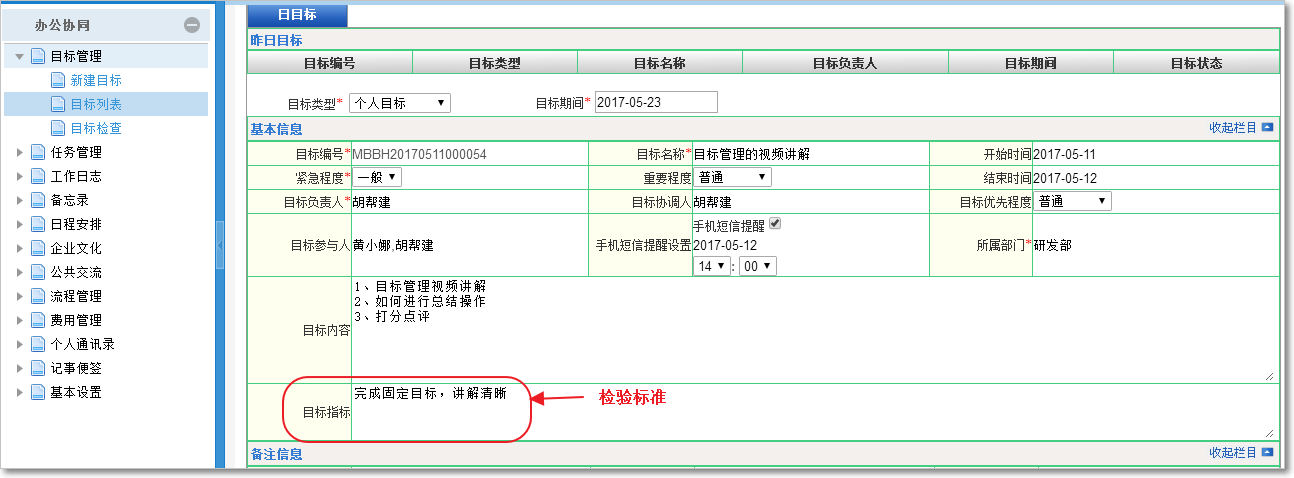This screenshot has height=478, width=1294.
Task: Click the 收起栏目 icon in 备注信息 header
Action: click(1267, 453)
